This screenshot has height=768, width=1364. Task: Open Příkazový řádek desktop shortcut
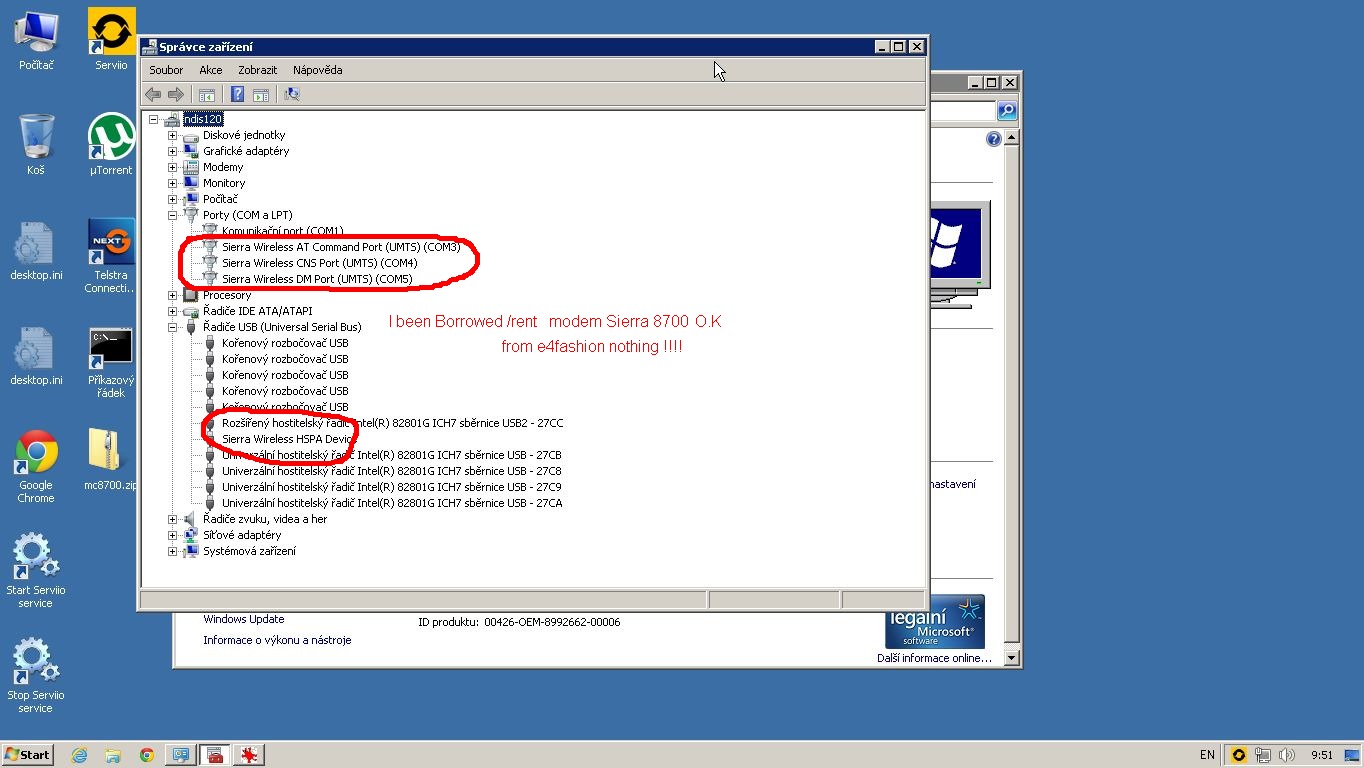tap(111, 362)
